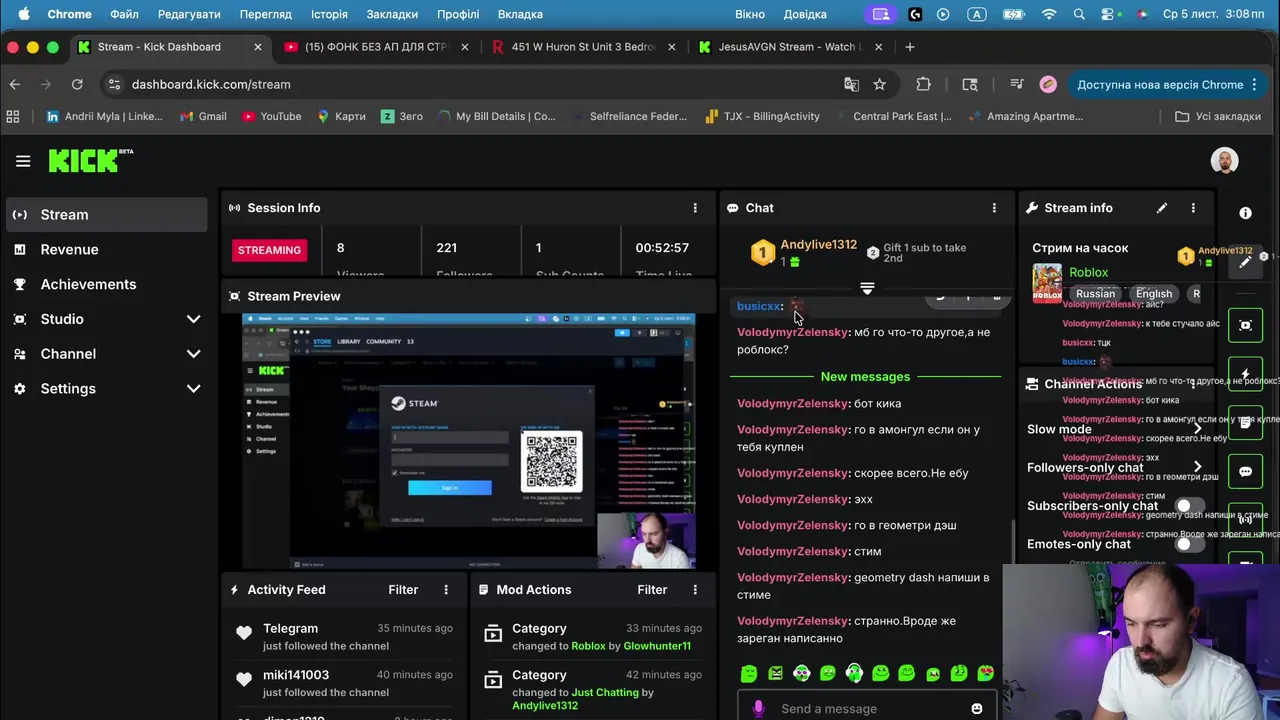Click the chat bubble icon in right toolbar

click(1245, 471)
